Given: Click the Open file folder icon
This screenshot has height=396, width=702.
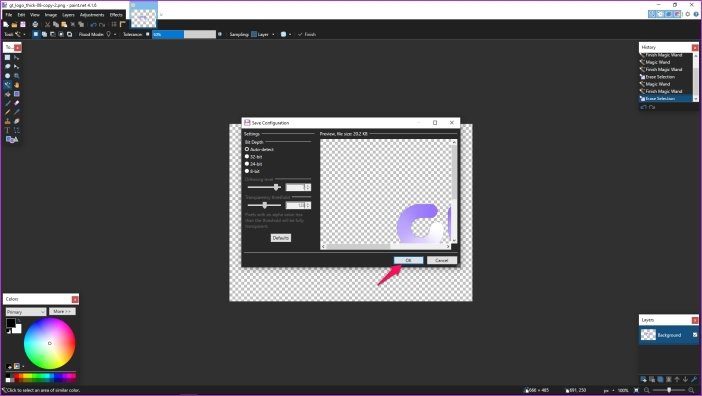Looking at the screenshot, I should [x=14, y=24].
